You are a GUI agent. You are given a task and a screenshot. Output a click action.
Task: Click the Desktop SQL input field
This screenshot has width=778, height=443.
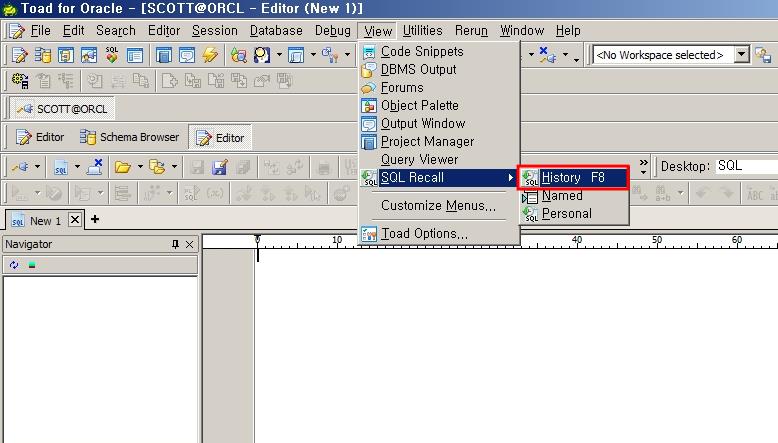click(745, 166)
